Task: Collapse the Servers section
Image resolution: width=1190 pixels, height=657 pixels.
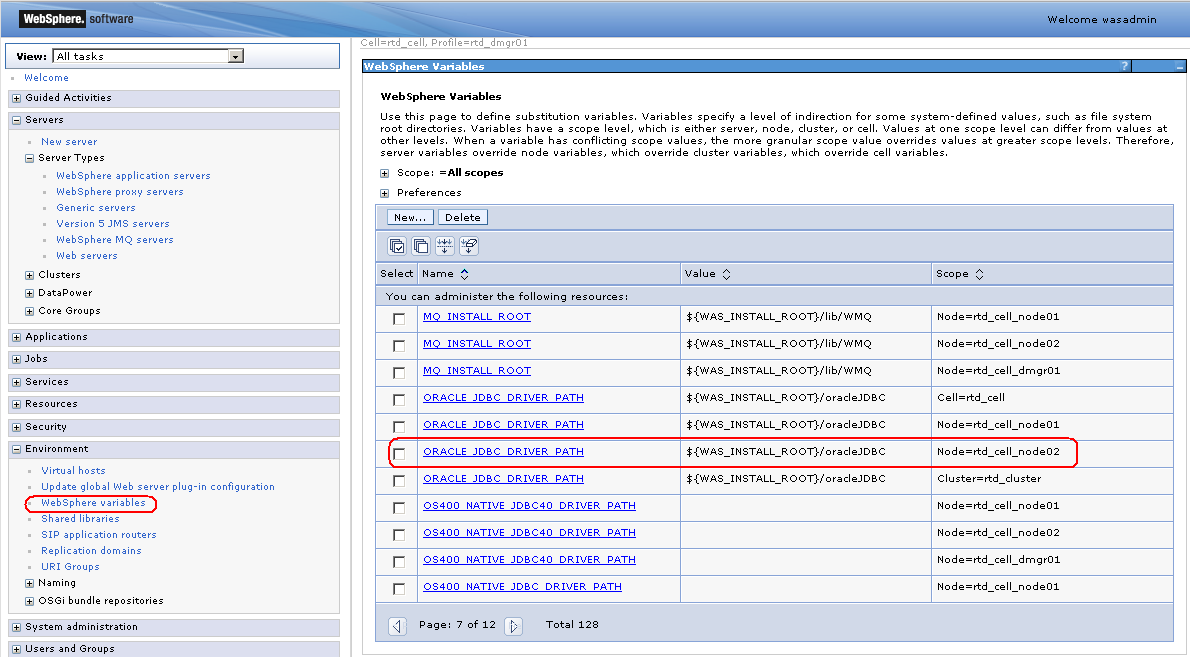Action: point(17,120)
